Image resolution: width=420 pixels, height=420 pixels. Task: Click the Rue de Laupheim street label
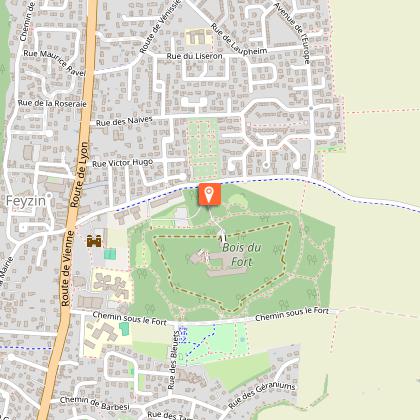pos(240,40)
